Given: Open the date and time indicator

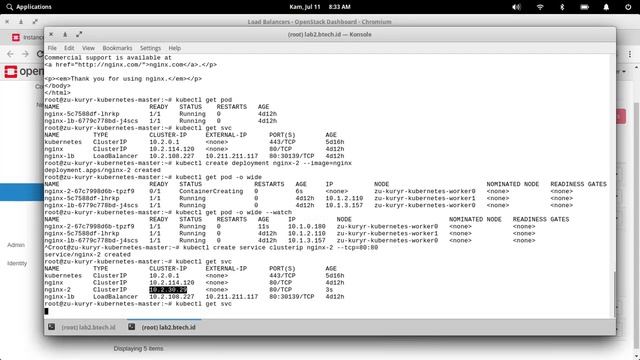Looking at the screenshot, I should click(x=320, y=7).
